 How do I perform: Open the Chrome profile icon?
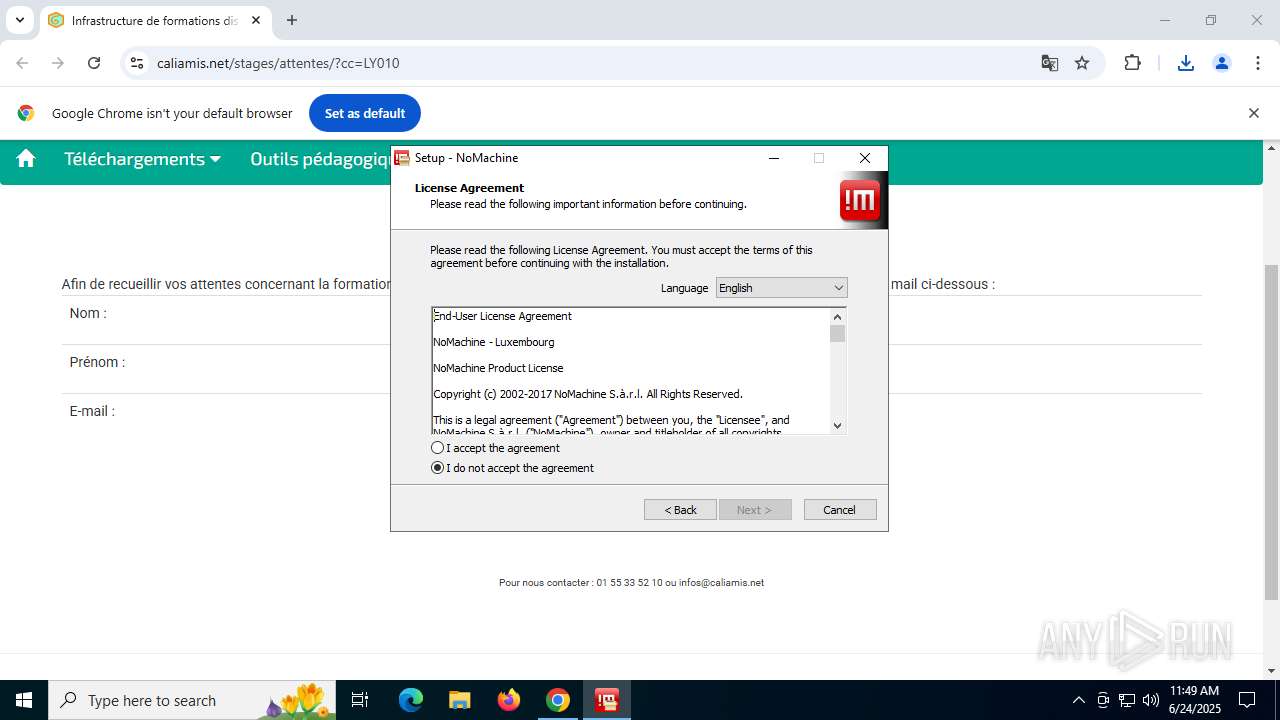tap(1222, 63)
